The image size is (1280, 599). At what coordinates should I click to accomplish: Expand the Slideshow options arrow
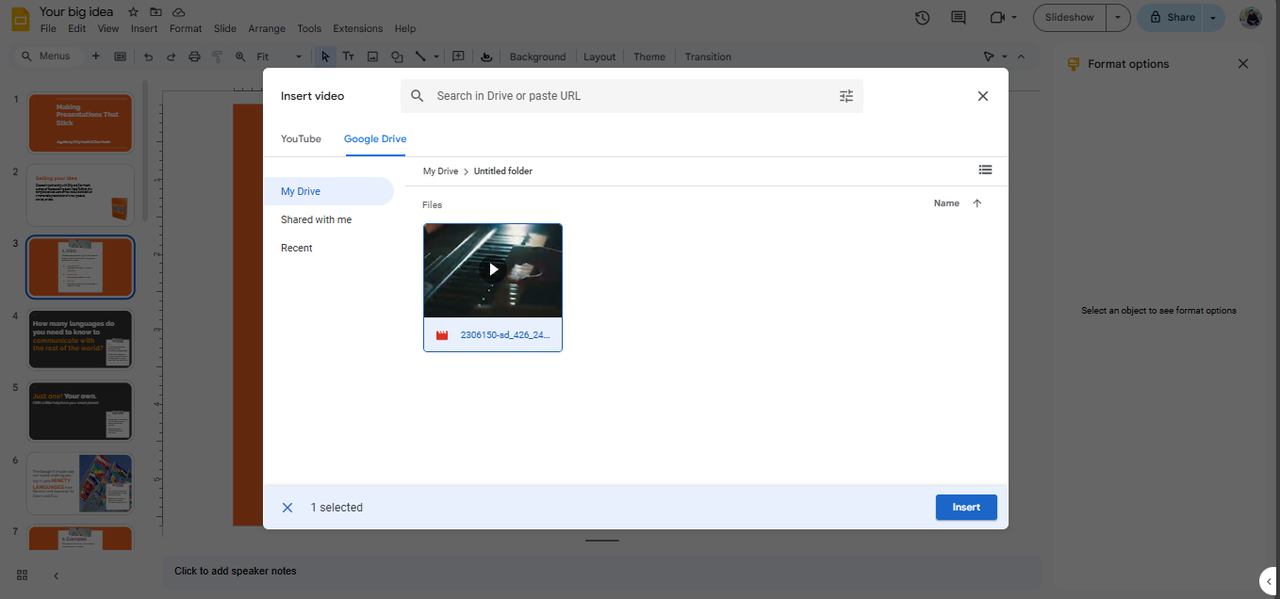point(1118,17)
